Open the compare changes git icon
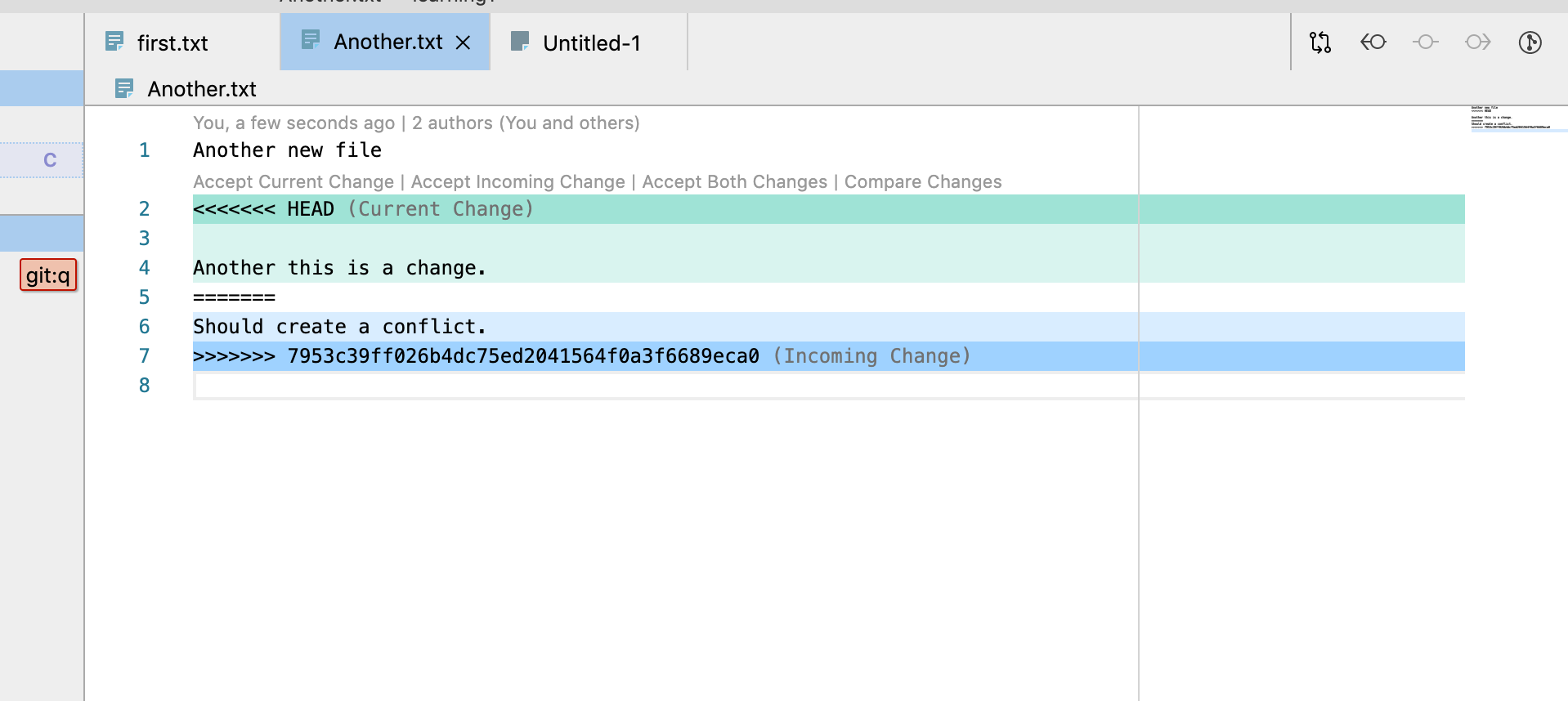This screenshot has width=1568, height=701. (1320, 42)
